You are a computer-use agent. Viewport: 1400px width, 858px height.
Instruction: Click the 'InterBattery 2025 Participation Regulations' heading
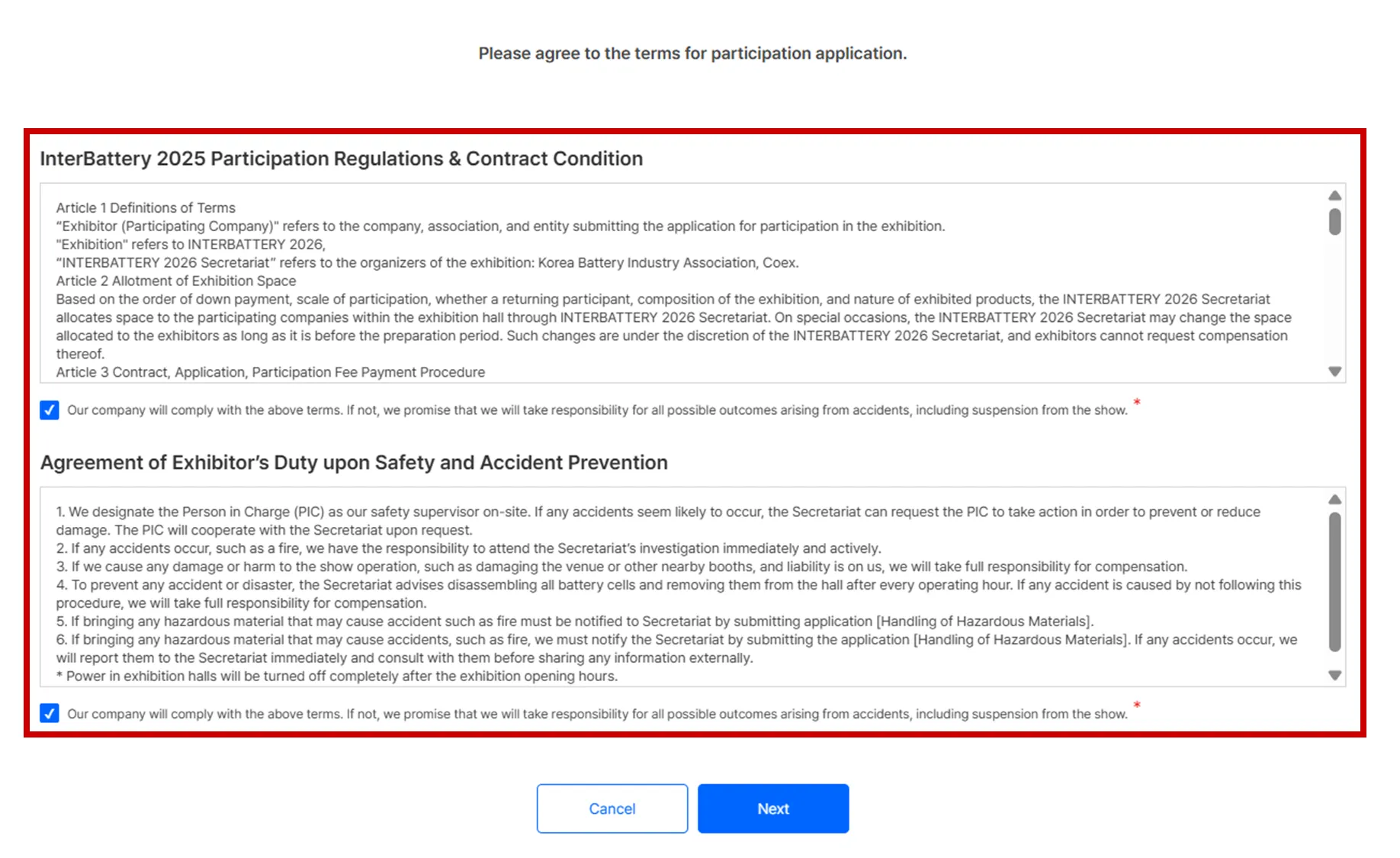342,159
